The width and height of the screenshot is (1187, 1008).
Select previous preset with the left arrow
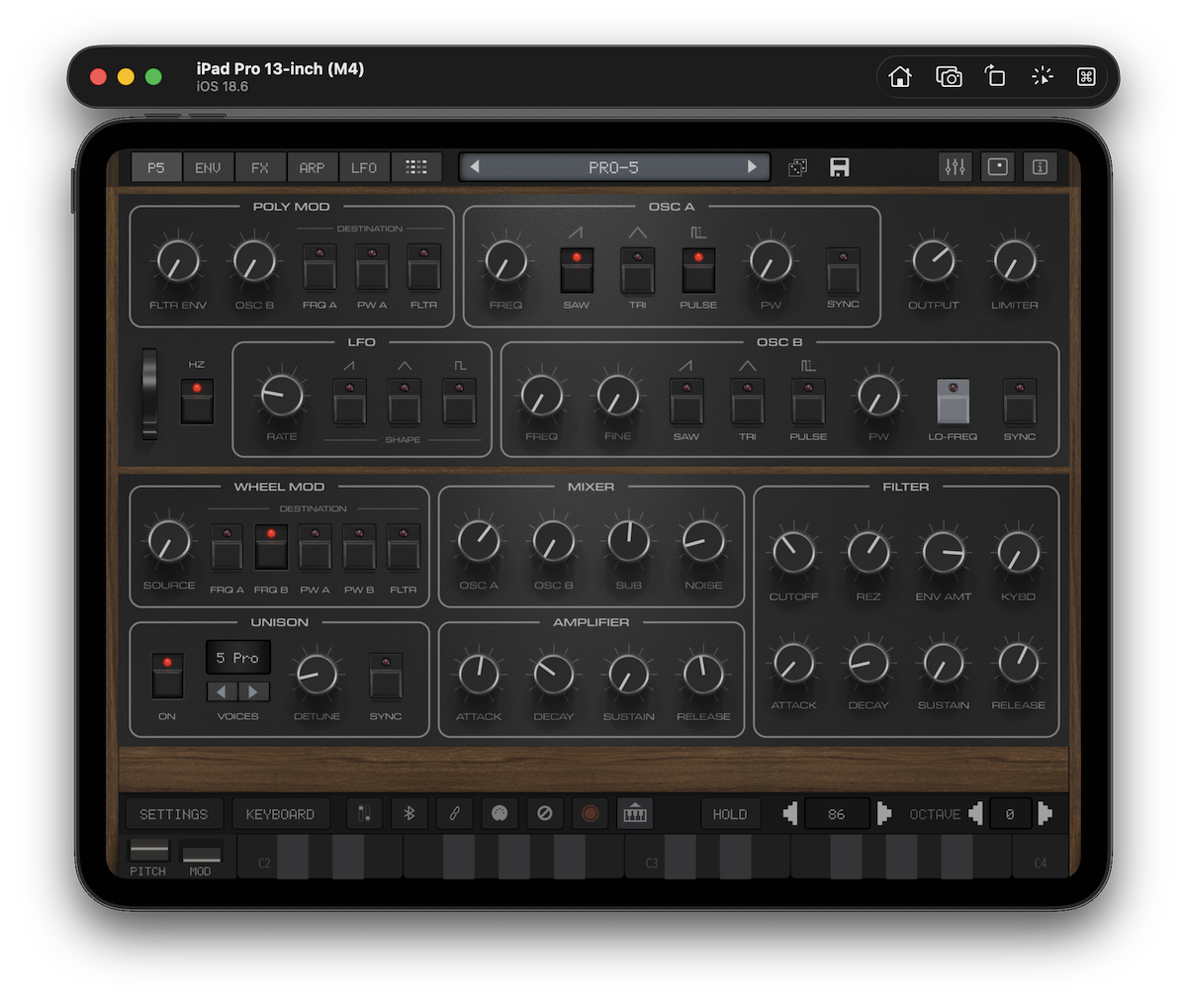point(475,167)
